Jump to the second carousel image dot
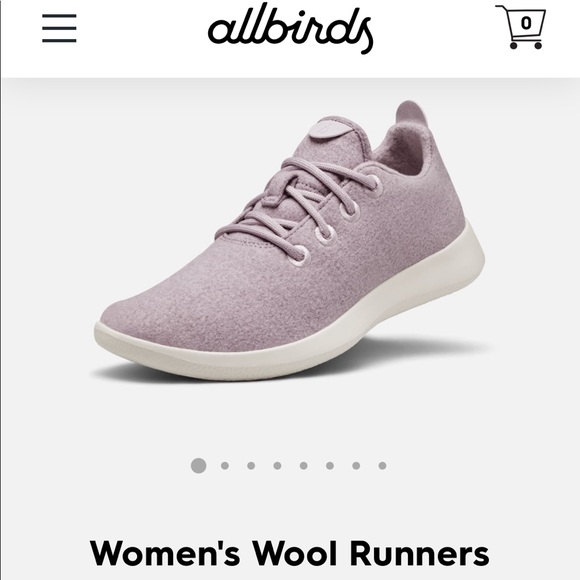The image size is (580, 580). pyautogui.click(x=225, y=466)
